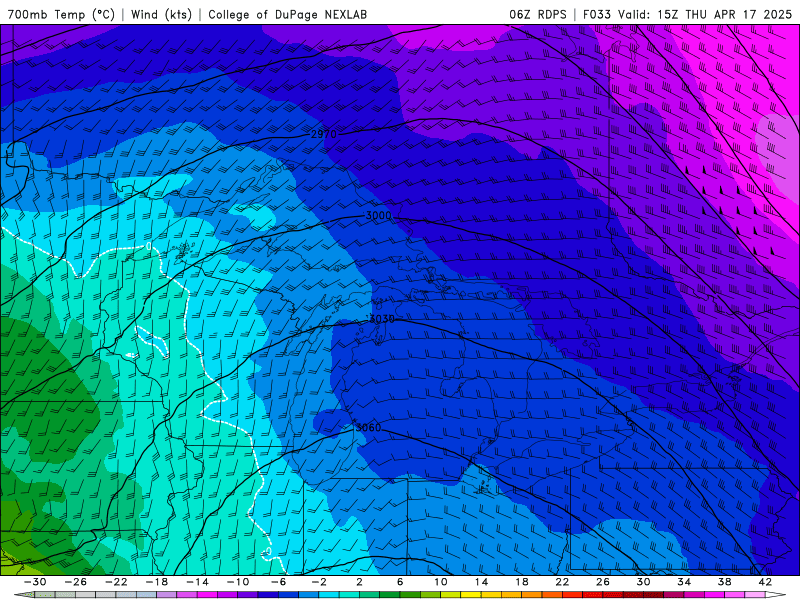
Task: Click the -6 color scale label
Action: (x=279, y=582)
